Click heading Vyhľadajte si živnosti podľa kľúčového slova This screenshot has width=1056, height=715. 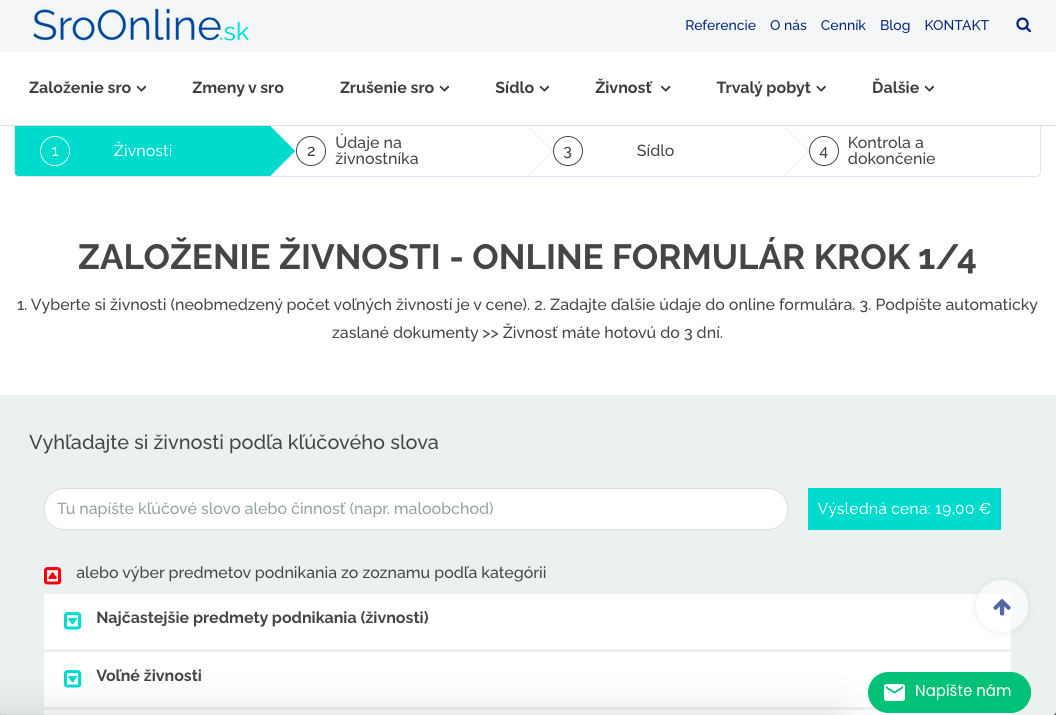pyautogui.click(x=234, y=442)
